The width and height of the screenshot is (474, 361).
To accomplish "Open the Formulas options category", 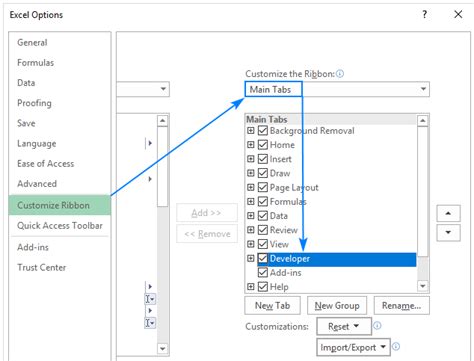I will [35, 63].
